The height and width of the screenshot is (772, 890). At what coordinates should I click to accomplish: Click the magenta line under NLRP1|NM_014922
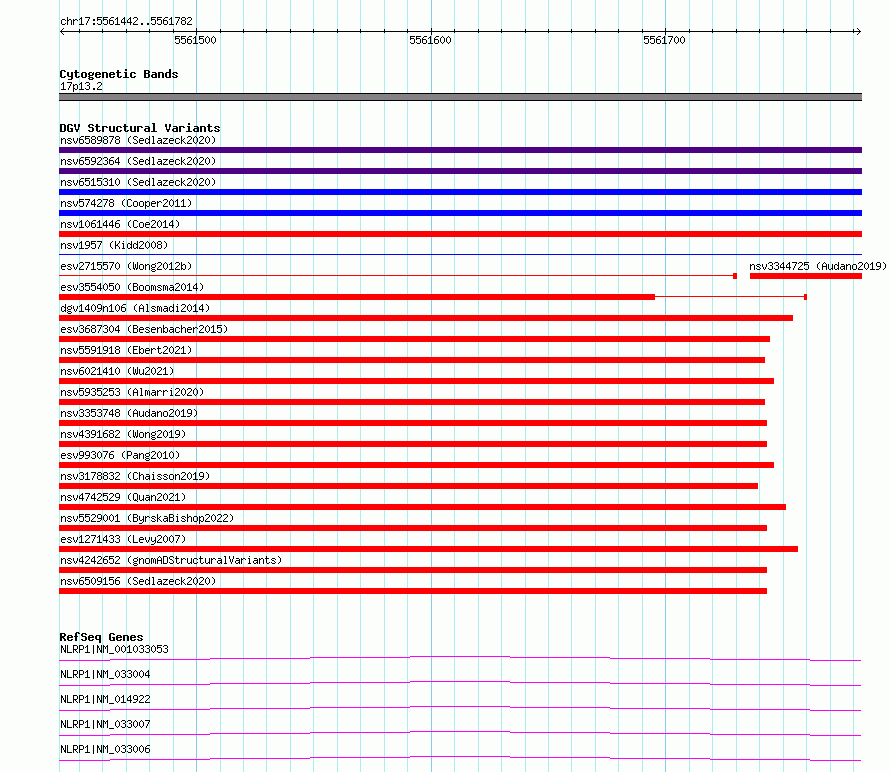tap(460, 708)
